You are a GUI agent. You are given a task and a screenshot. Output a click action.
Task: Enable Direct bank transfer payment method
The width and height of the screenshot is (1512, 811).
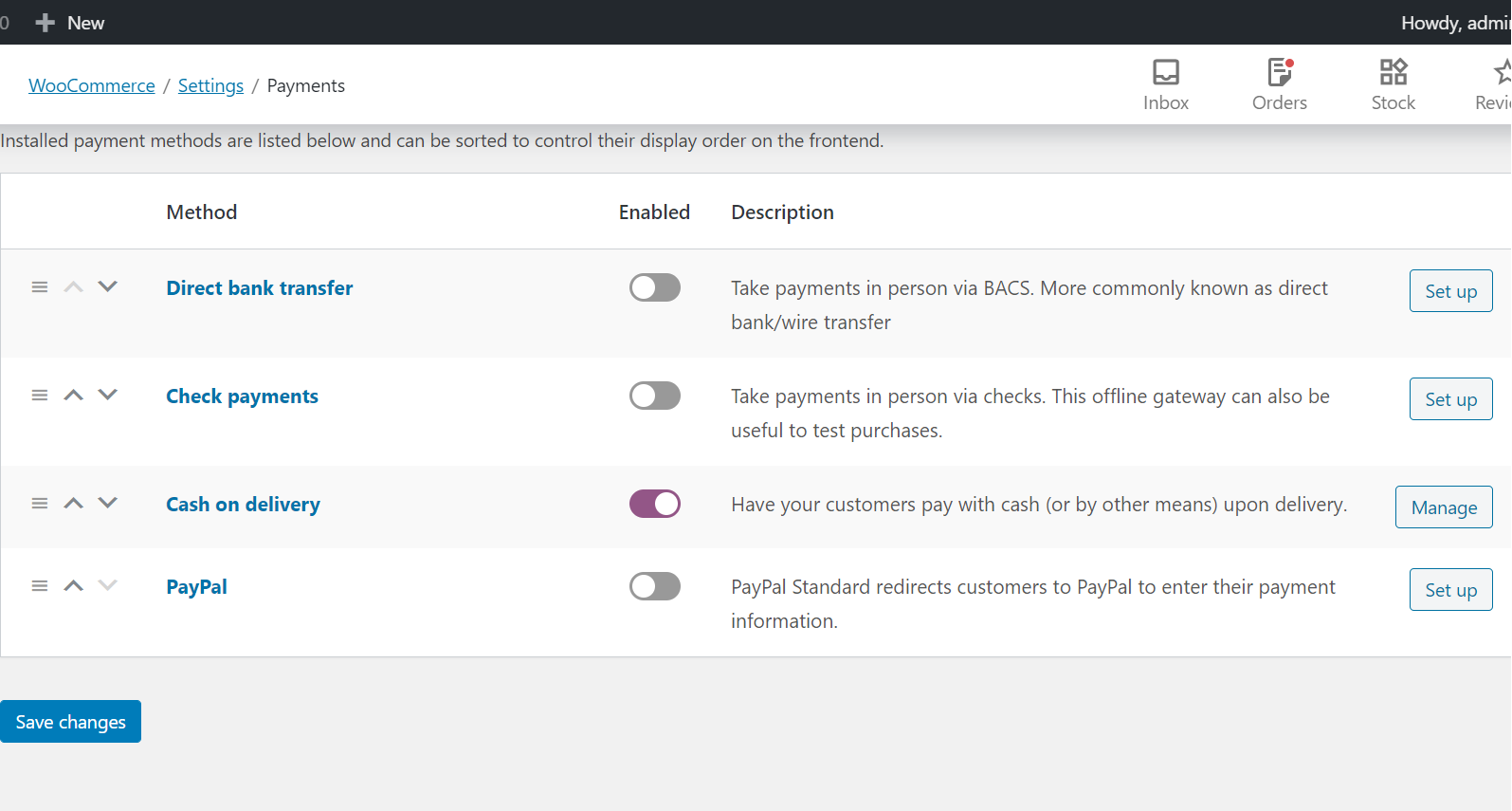pos(654,287)
